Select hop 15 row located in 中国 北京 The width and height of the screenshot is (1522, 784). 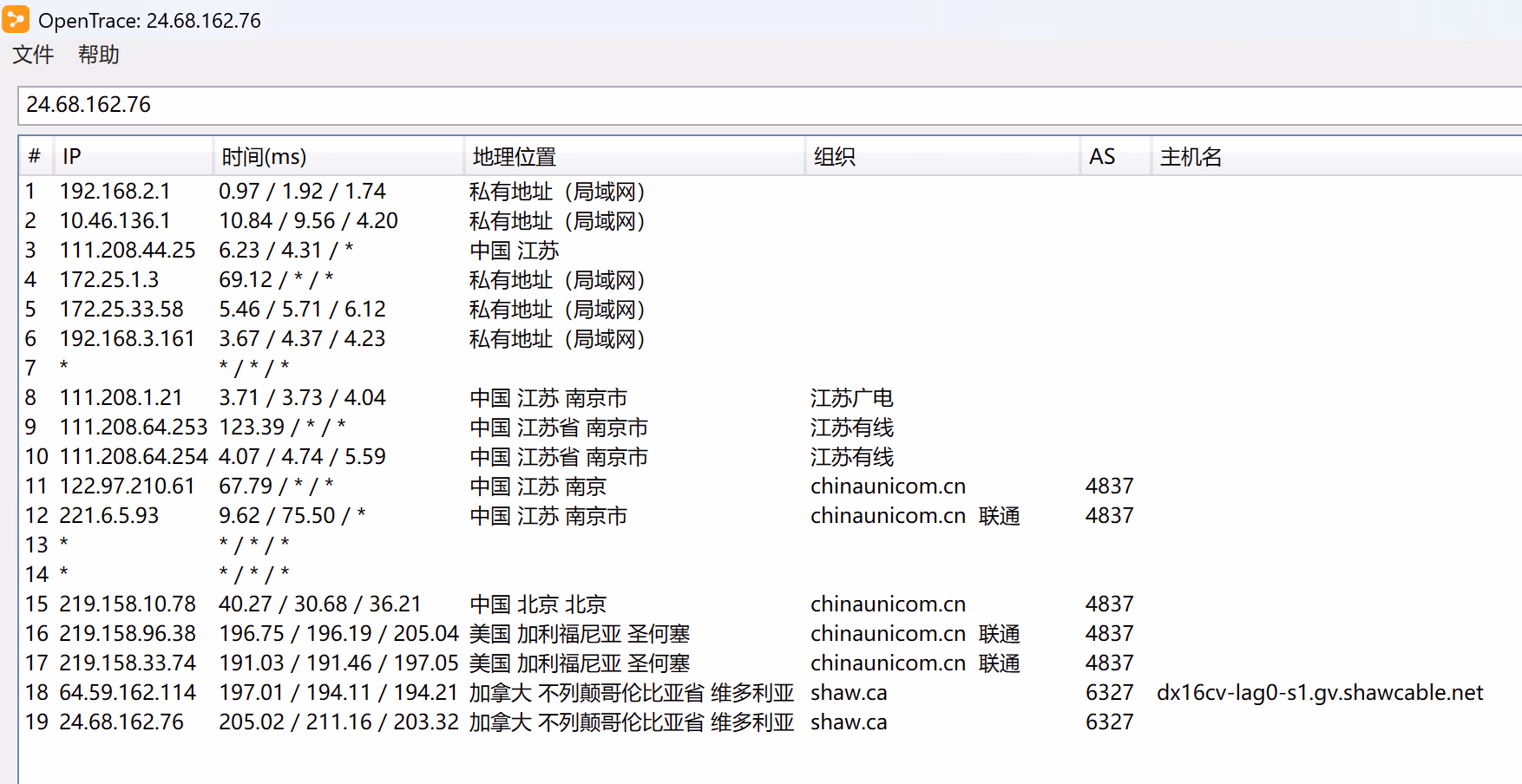tap(538, 604)
